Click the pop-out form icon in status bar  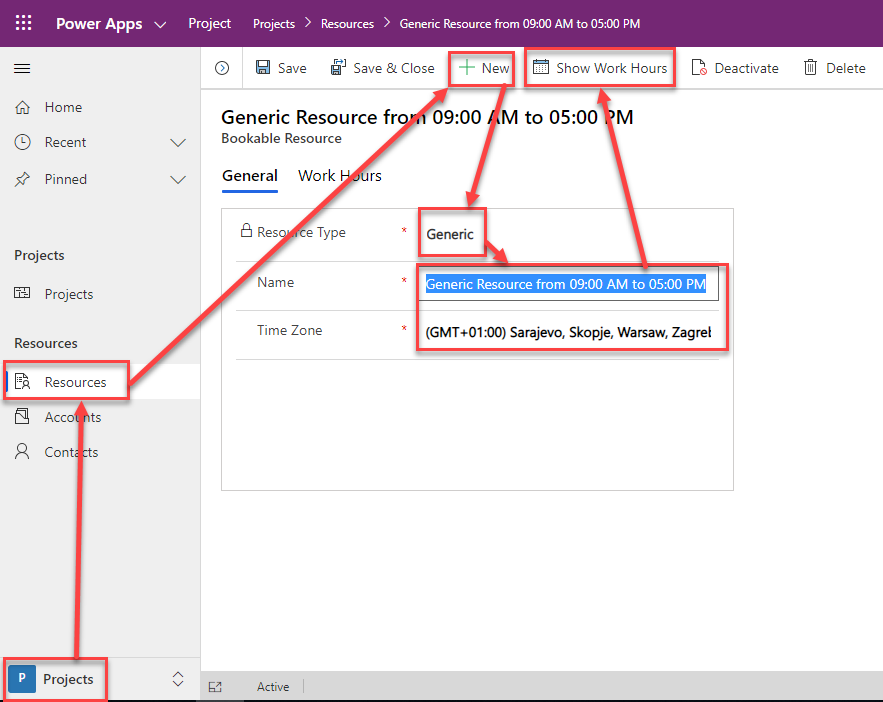[x=215, y=687]
